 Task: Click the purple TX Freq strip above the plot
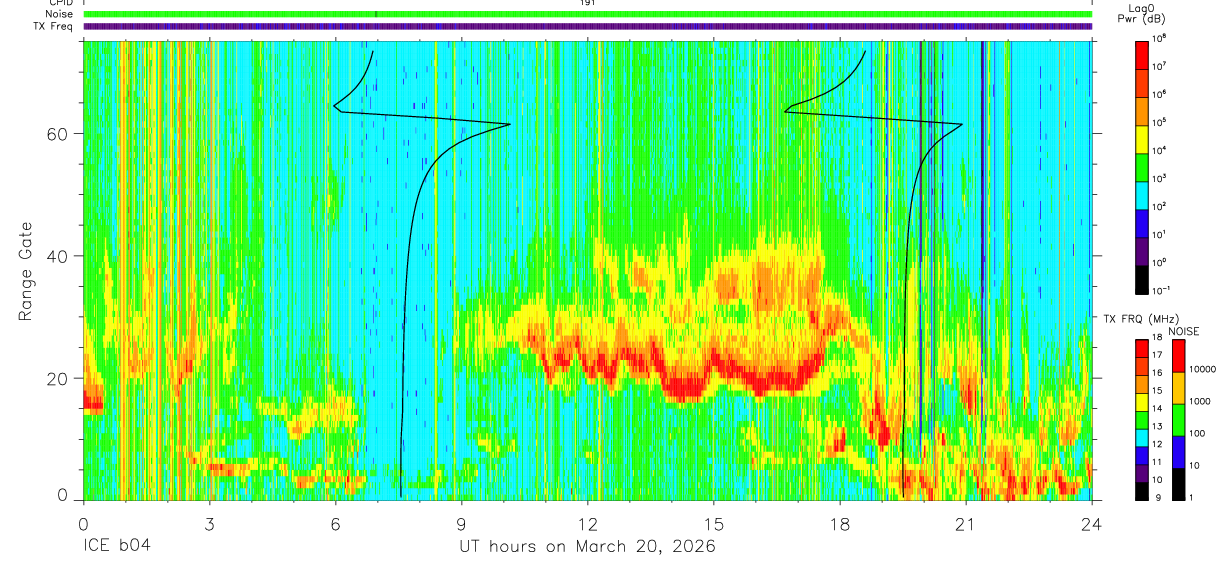click(587, 26)
